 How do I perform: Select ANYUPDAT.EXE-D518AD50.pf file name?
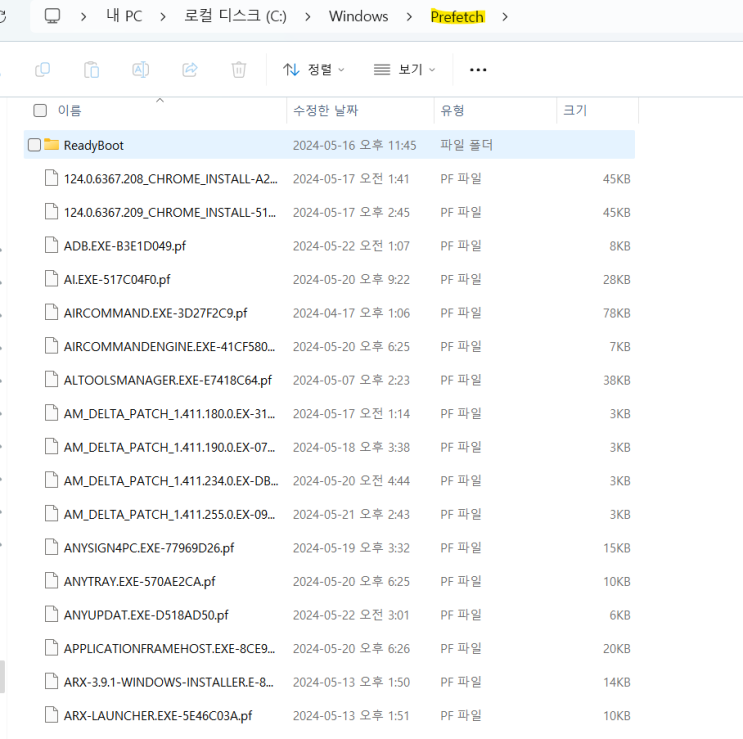[x=146, y=615]
